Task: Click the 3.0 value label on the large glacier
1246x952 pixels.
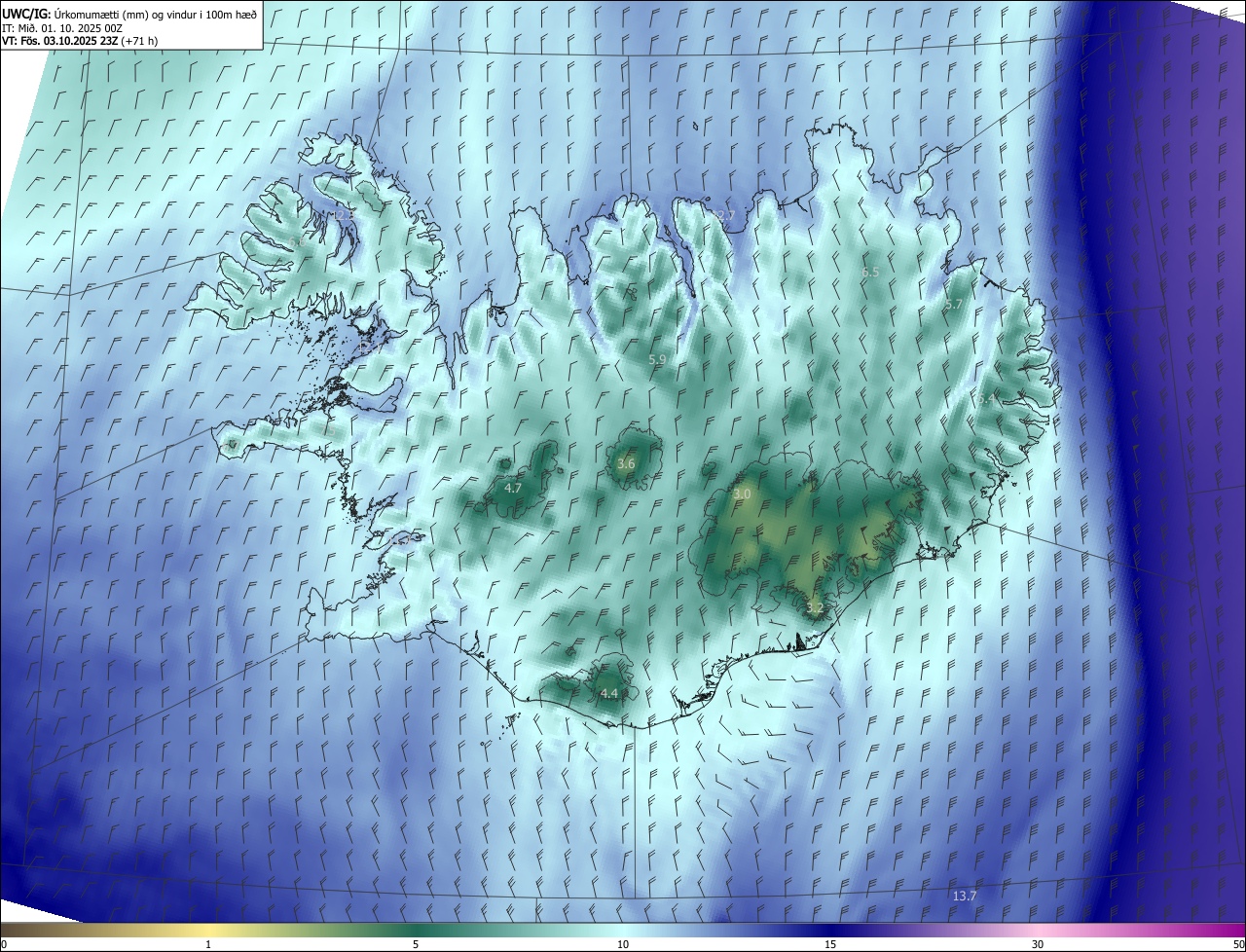Action: (x=742, y=494)
